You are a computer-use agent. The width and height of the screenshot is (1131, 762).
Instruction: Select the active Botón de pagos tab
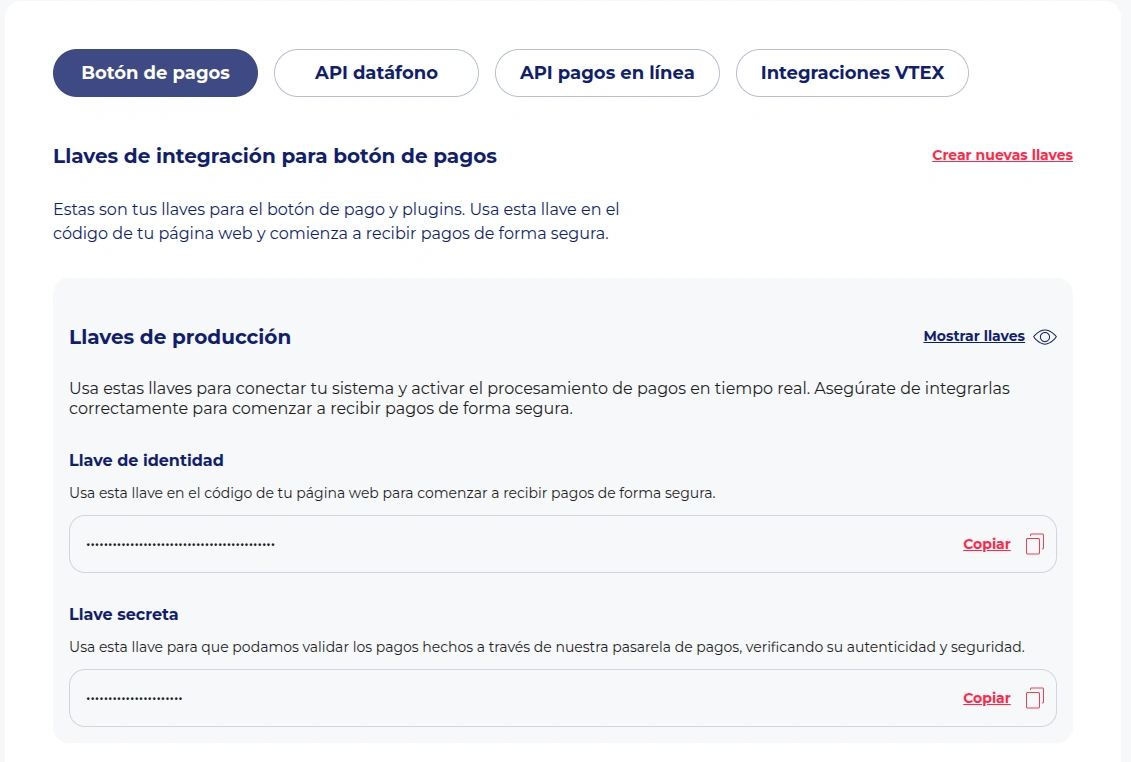155,72
